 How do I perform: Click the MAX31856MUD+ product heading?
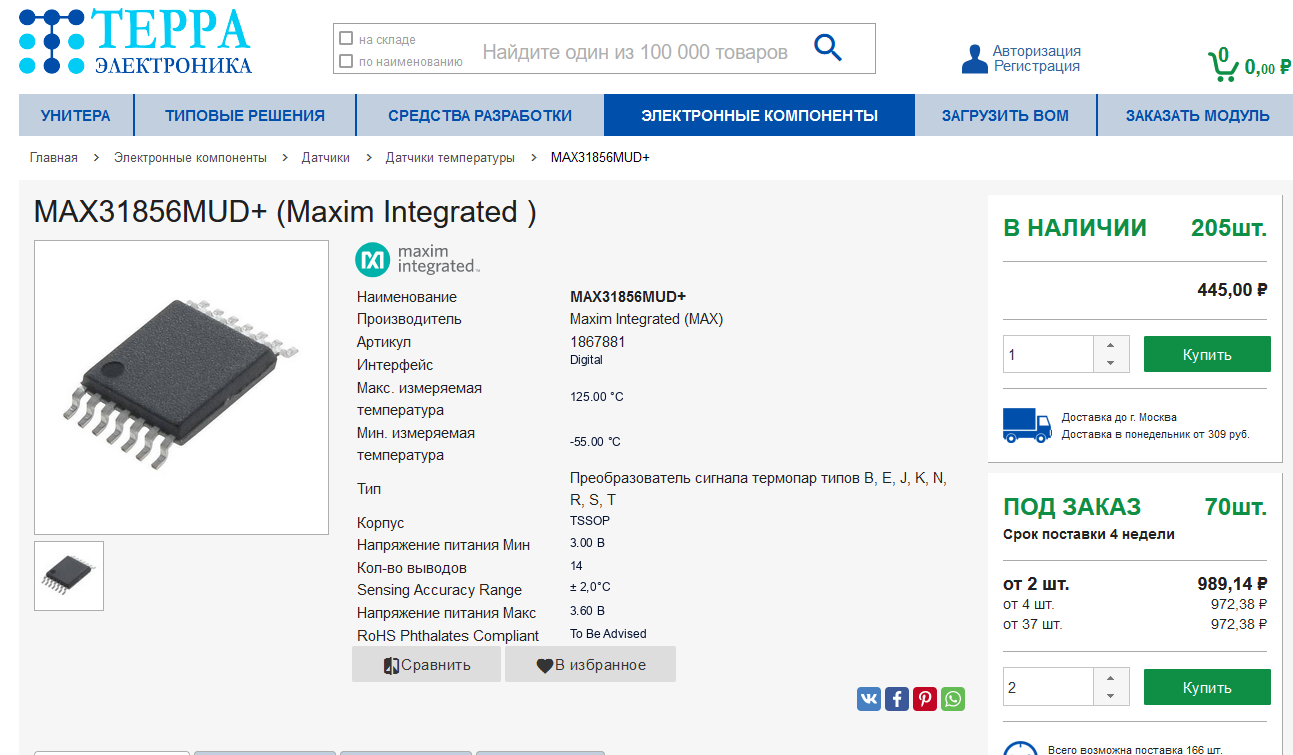285,212
